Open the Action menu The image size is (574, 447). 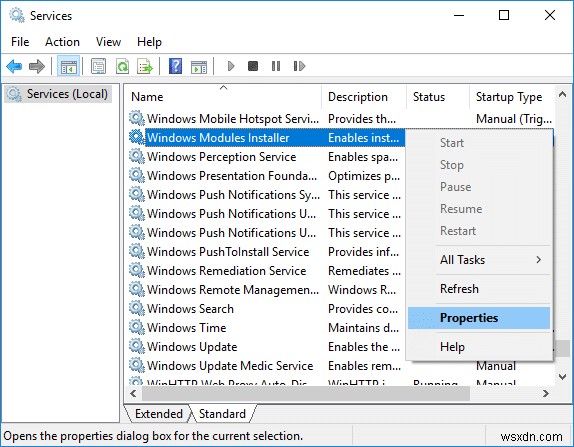click(62, 42)
